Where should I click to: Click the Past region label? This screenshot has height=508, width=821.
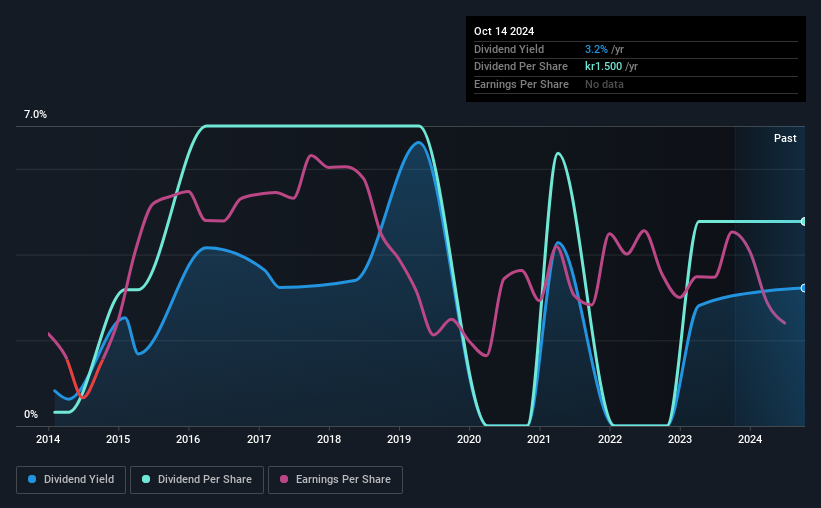(785, 138)
